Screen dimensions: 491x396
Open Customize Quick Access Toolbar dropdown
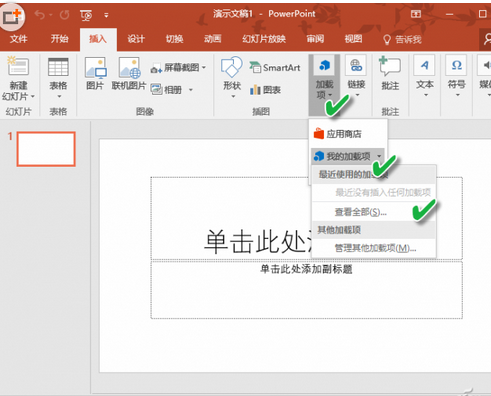point(106,15)
